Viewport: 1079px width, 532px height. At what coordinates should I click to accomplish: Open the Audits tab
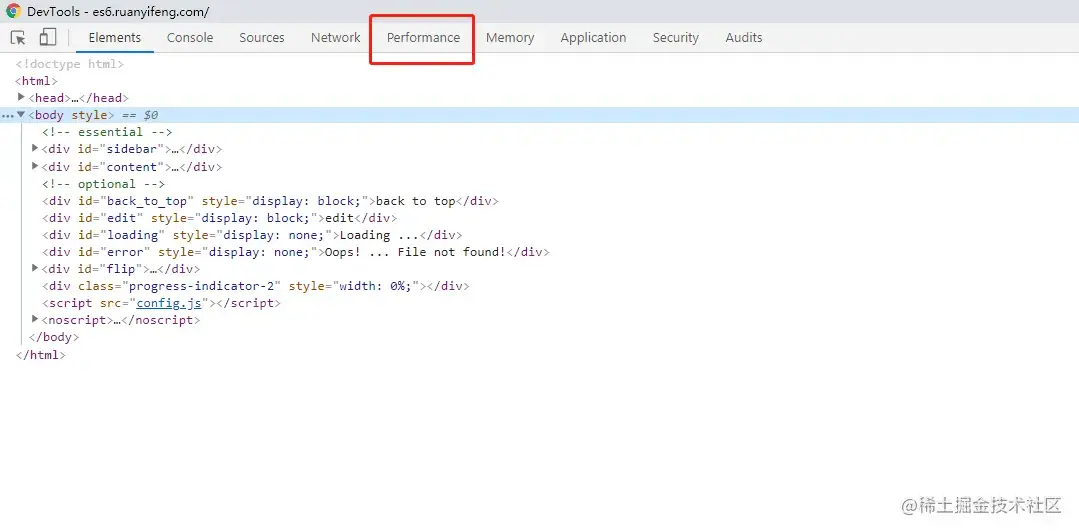(744, 38)
